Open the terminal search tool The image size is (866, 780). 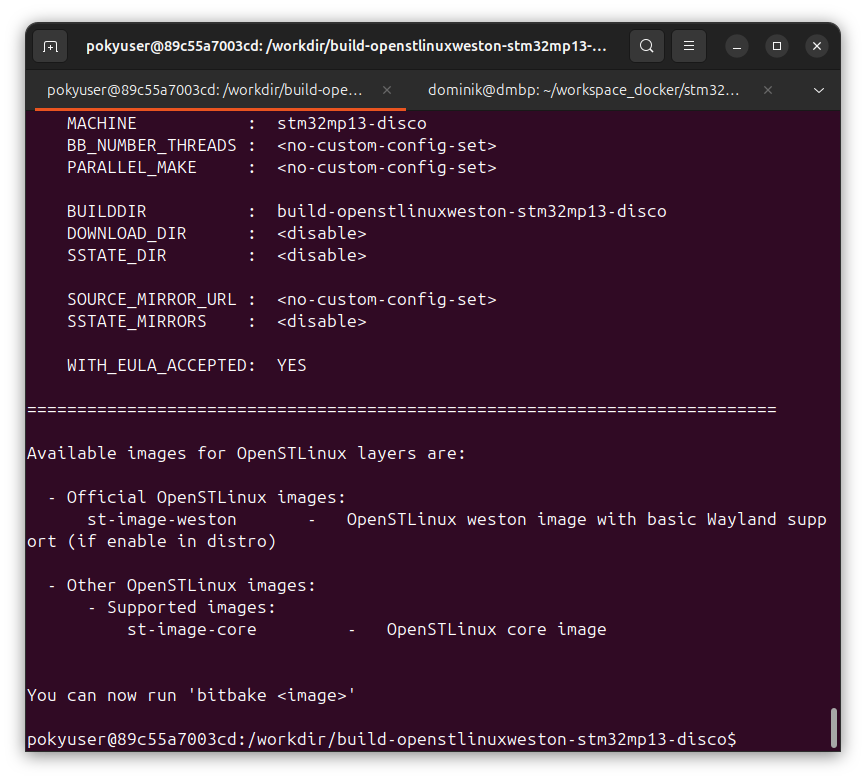(646, 46)
